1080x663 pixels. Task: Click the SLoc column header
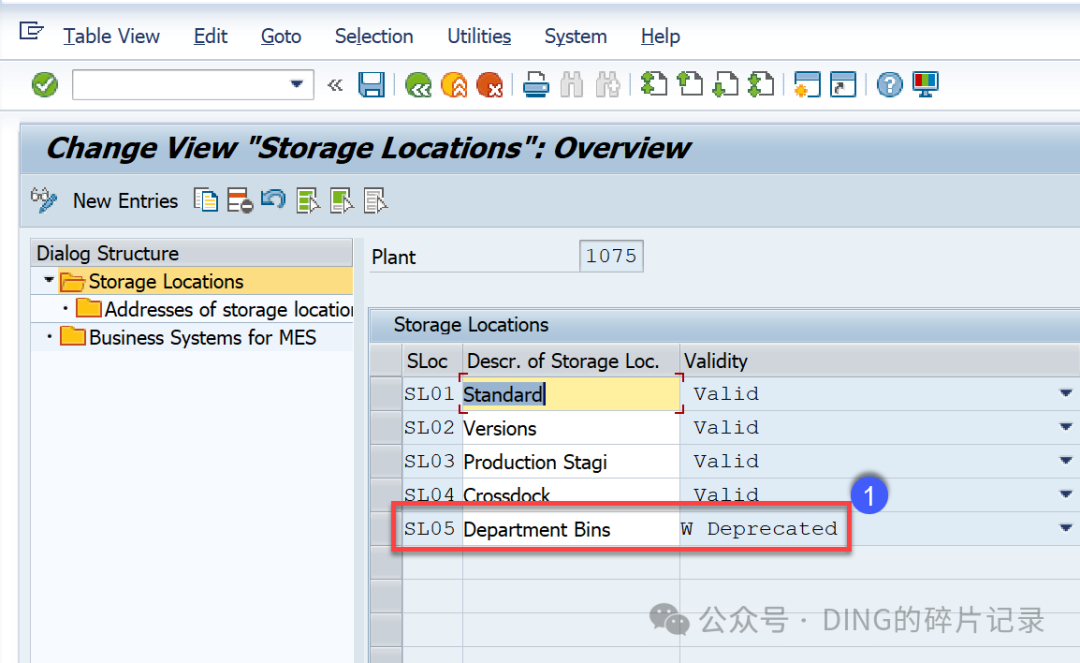(x=432, y=361)
